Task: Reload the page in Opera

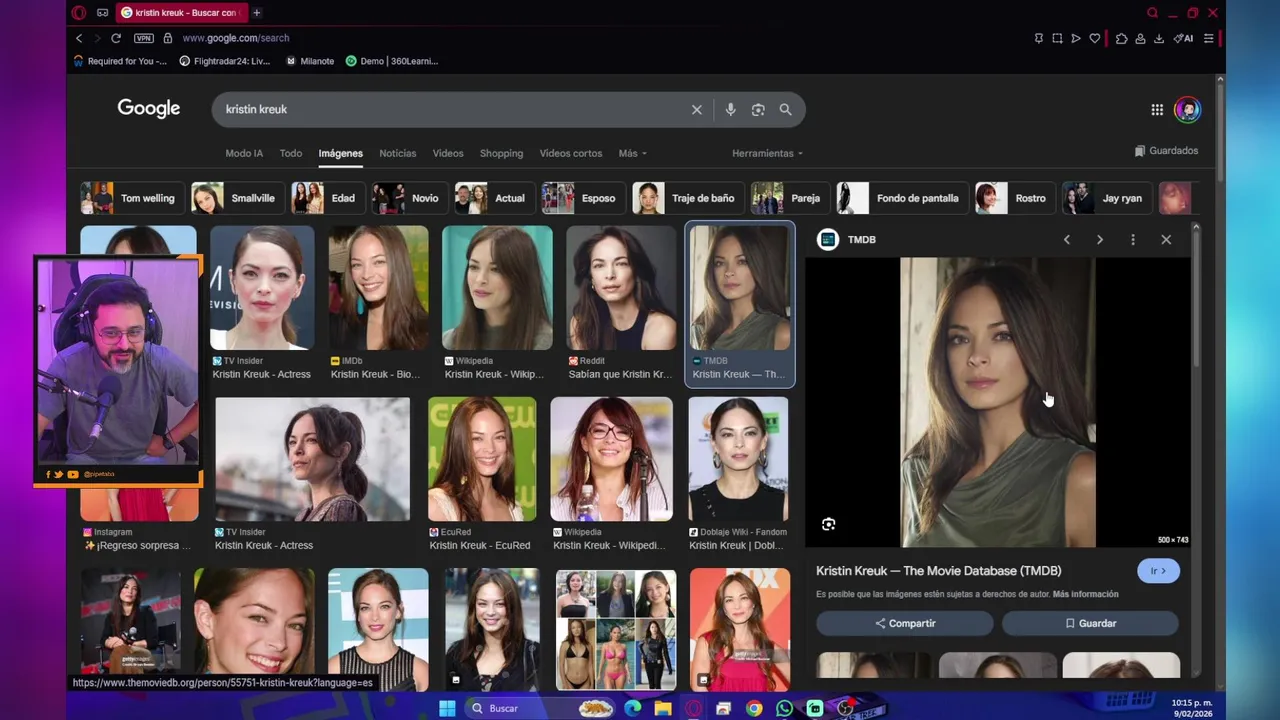Action: tap(116, 38)
